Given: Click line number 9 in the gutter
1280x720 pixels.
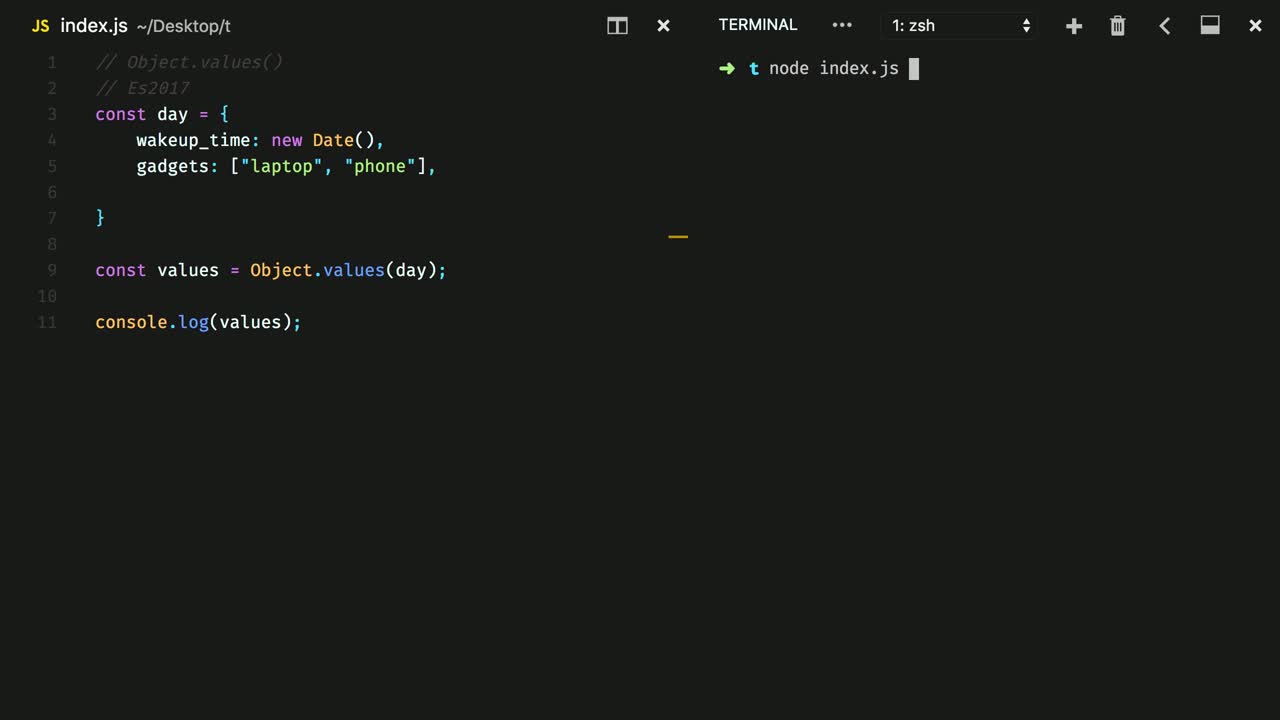Looking at the screenshot, I should [51, 270].
